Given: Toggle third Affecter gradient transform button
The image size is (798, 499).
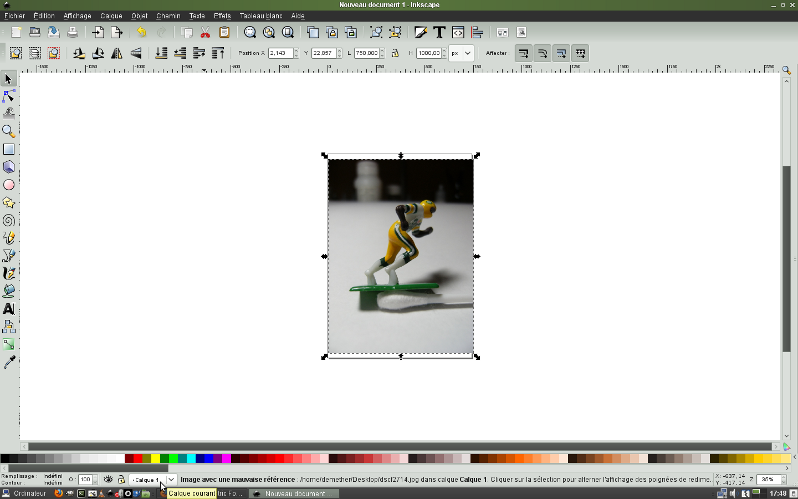Looking at the screenshot, I should point(561,53).
